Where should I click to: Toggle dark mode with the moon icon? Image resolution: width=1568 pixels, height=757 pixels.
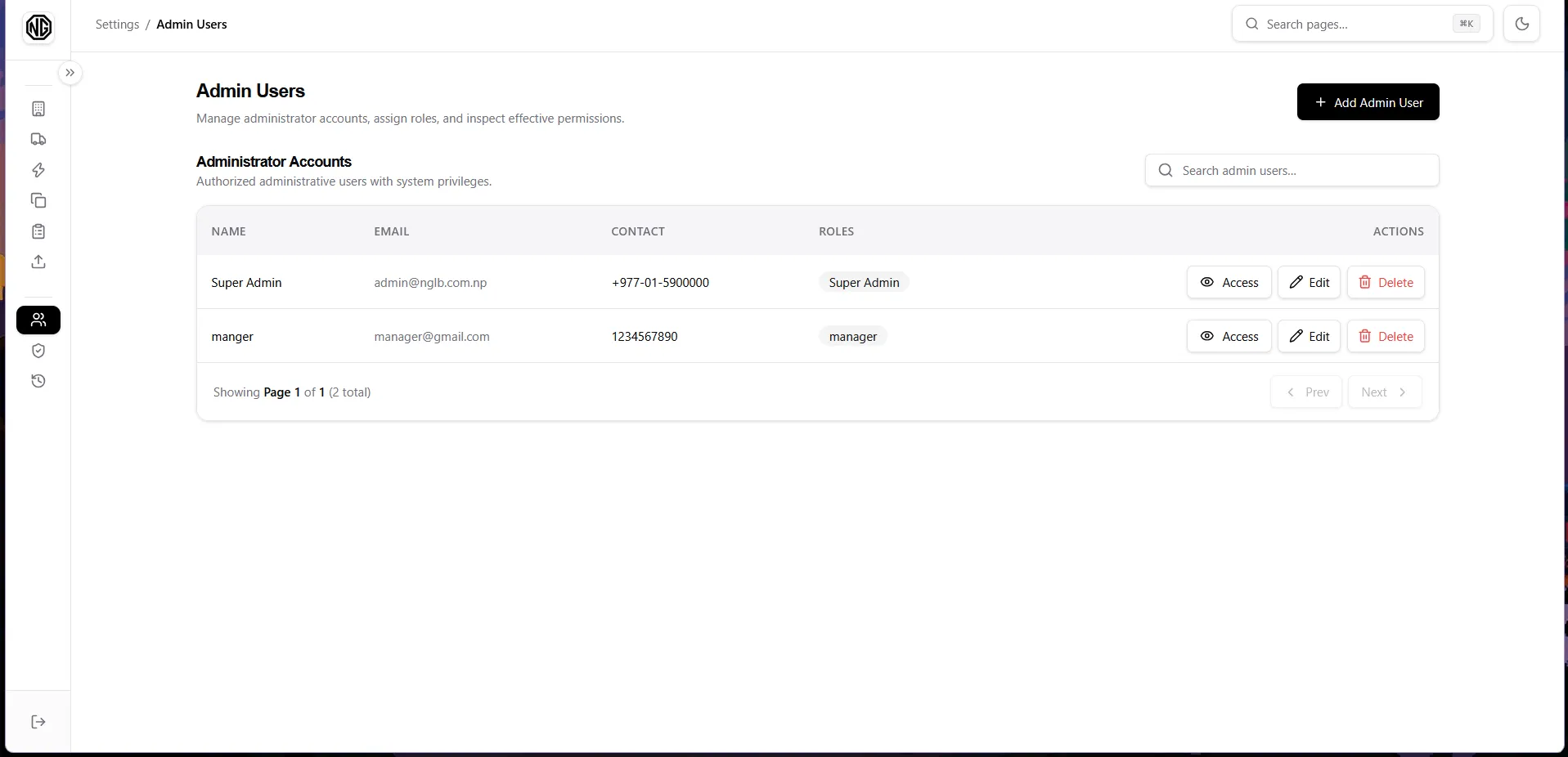pyautogui.click(x=1521, y=24)
